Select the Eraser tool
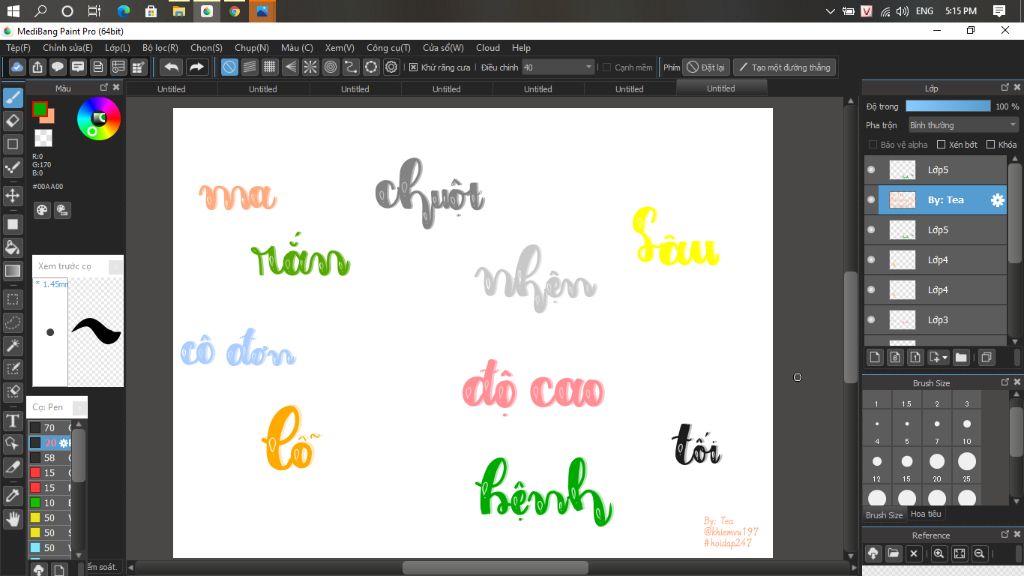The width and height of the screenshot is (1024, 576). [x=12, y=121]
